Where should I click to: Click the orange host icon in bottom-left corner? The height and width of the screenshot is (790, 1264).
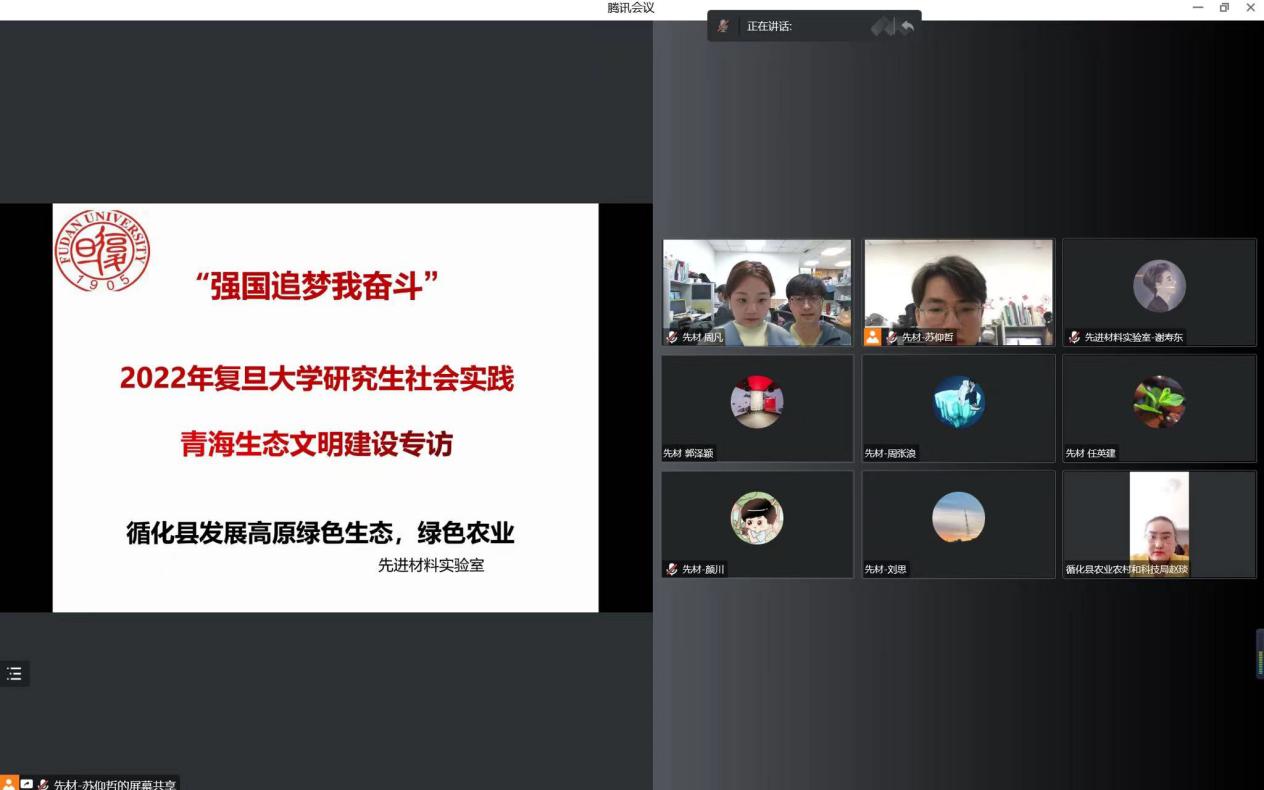(9, 783)
